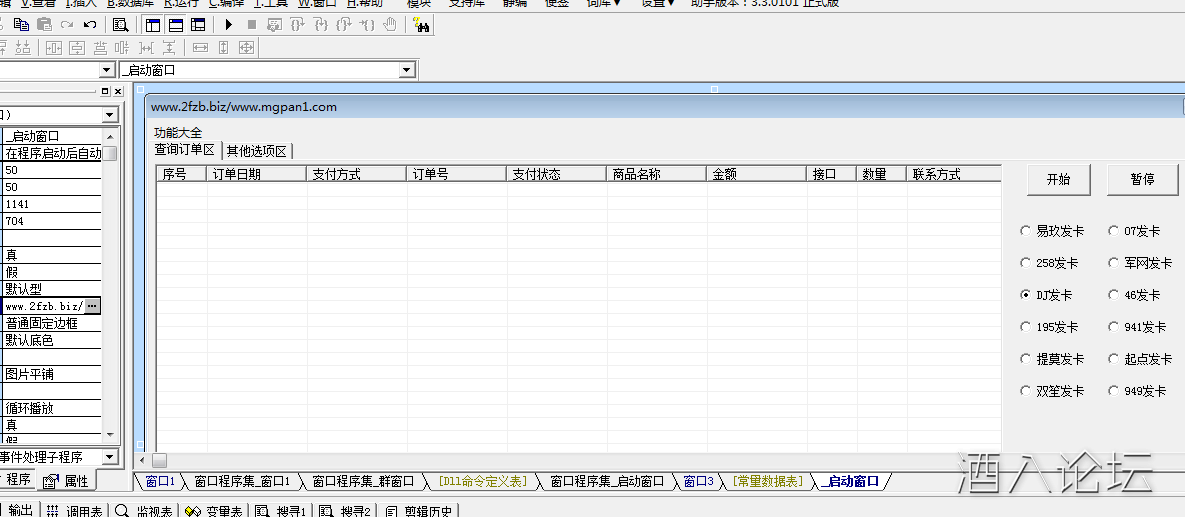The height and width of the screenshot is (517, 1185).
Task: Open the 窗口程序集_群窗口 tab
Action: pos(362,482)
